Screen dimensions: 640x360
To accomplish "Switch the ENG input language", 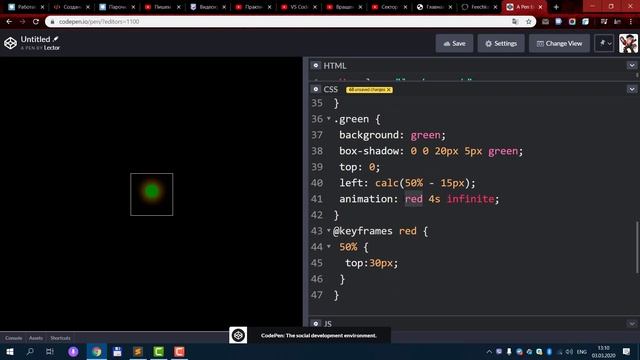I will click(582, 351).
